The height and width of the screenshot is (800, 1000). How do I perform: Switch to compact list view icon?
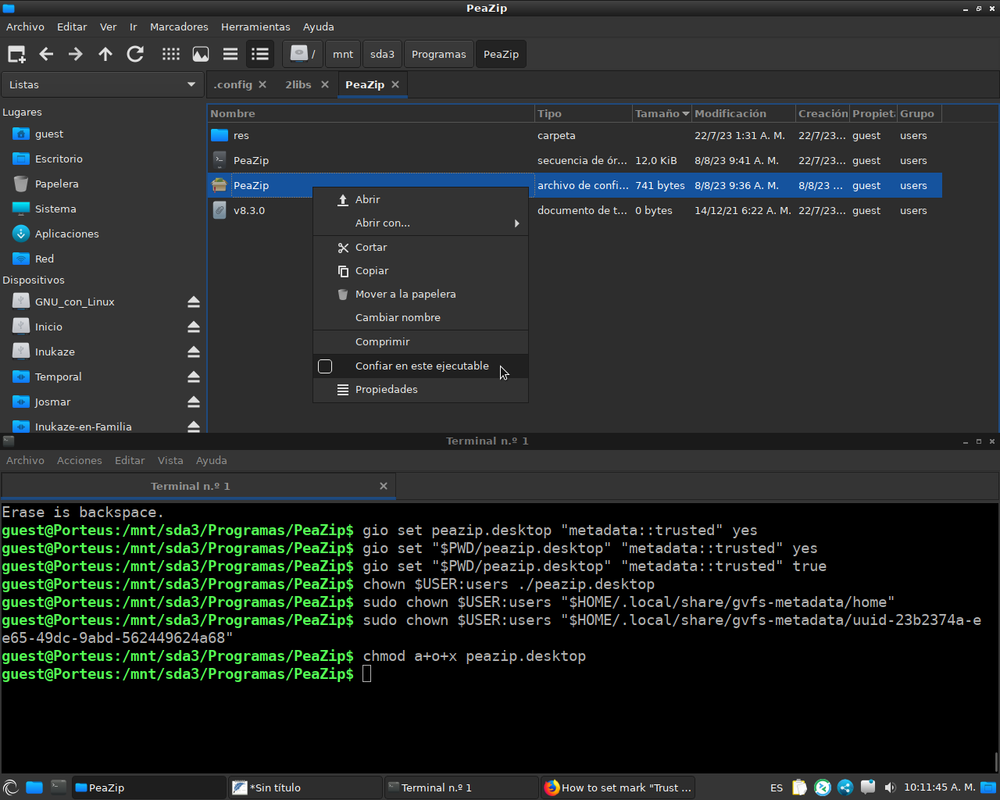(230, 54)
